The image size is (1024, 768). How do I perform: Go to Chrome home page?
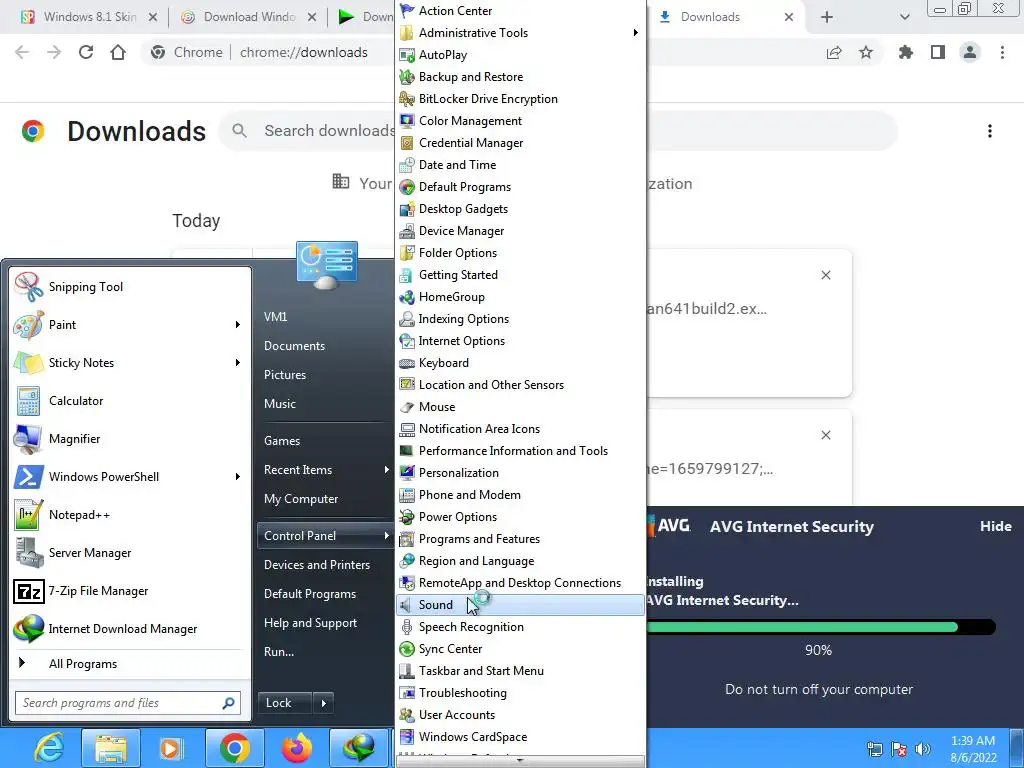(118, 52)
